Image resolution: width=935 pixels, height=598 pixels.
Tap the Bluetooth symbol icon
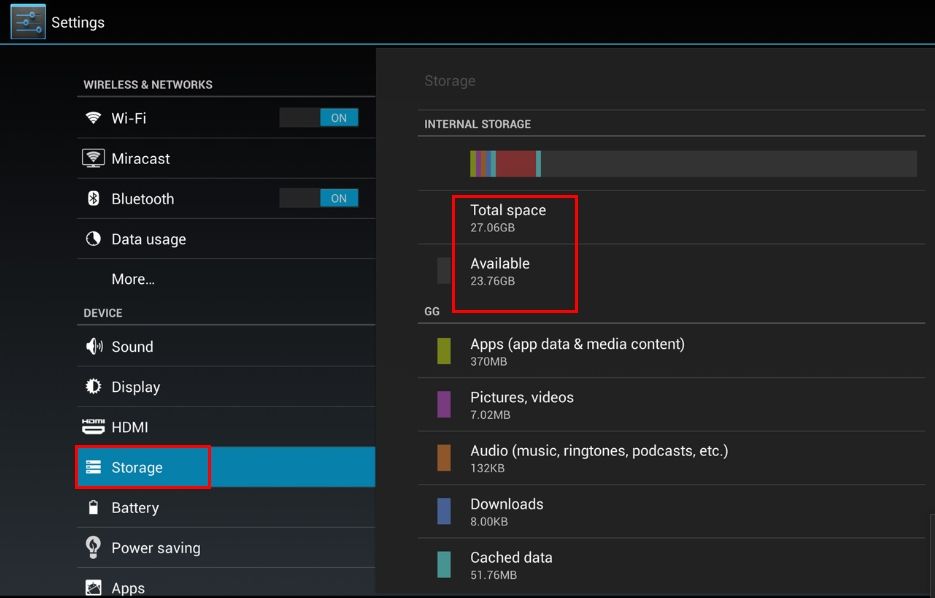(93, 199)
